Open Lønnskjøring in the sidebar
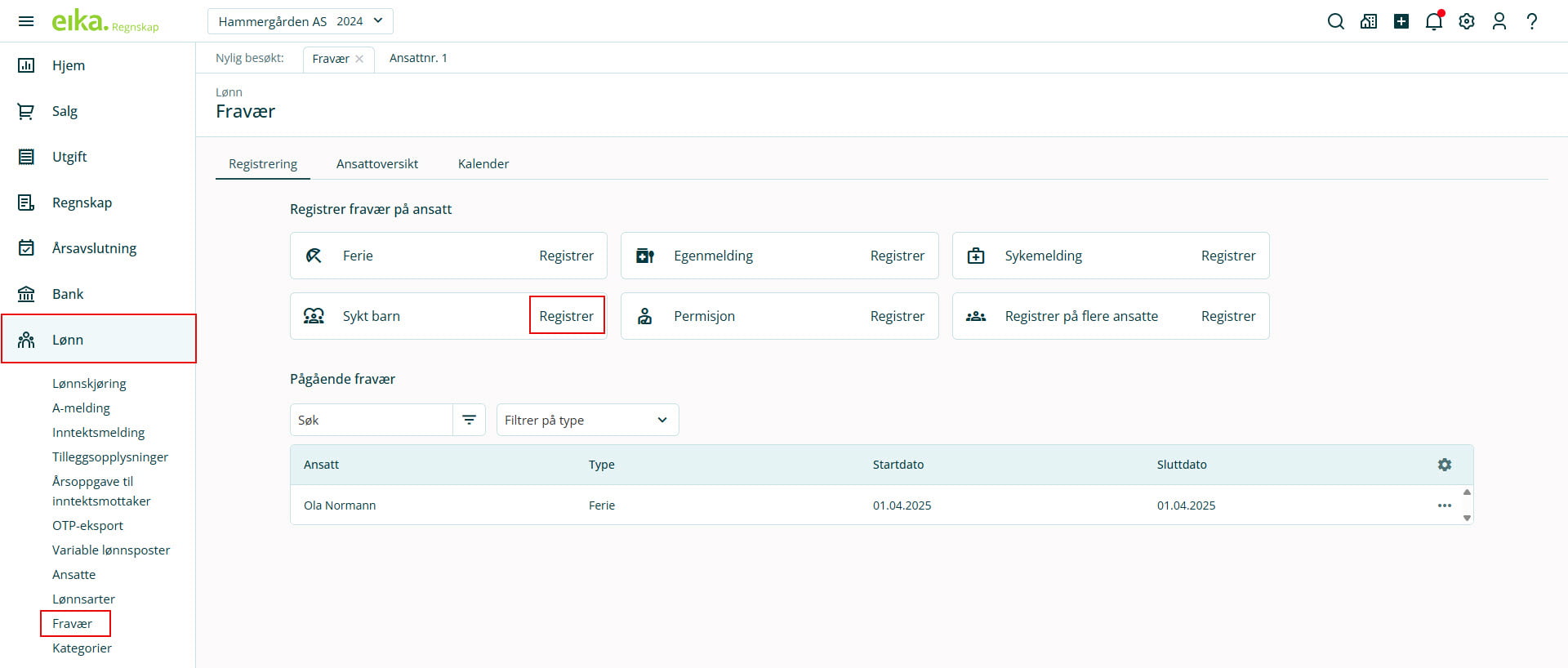This screenshot has width=1568, height=668. [89, 383]
